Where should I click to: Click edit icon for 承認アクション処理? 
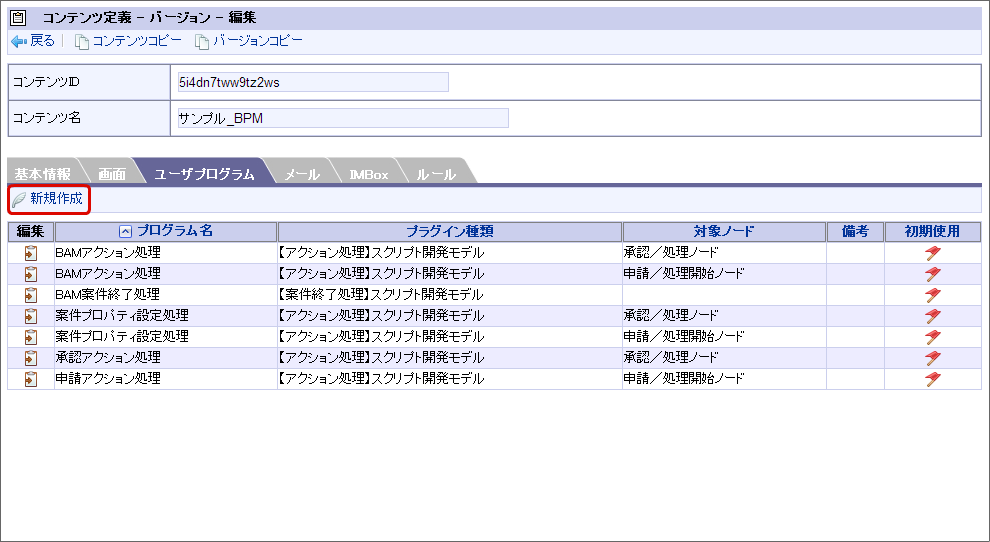[30, 358]
